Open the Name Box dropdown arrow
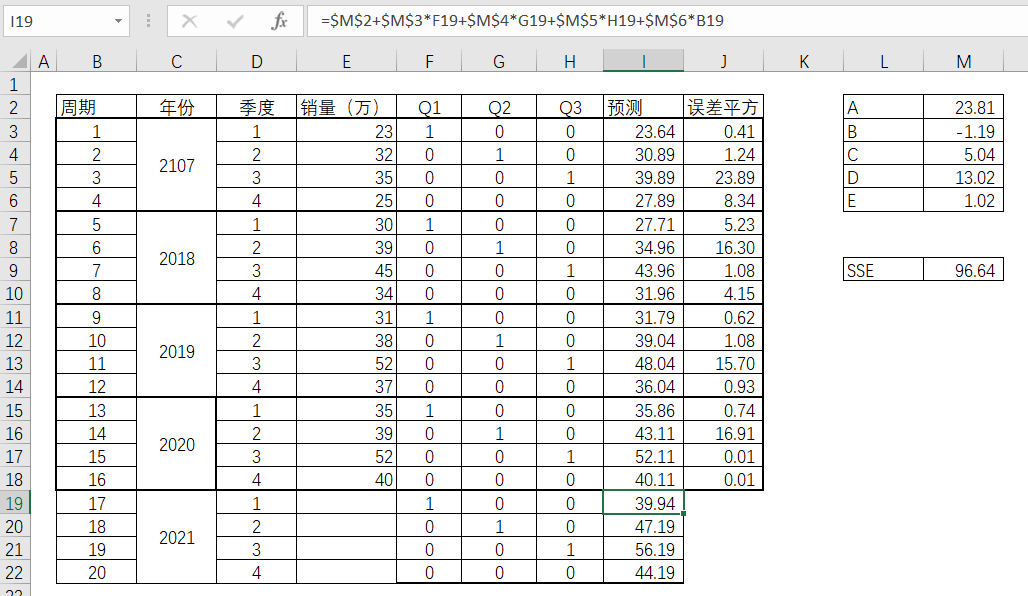Image resolution: width=1028 pixels, height=596 pixels. click(x=119, y=21)
